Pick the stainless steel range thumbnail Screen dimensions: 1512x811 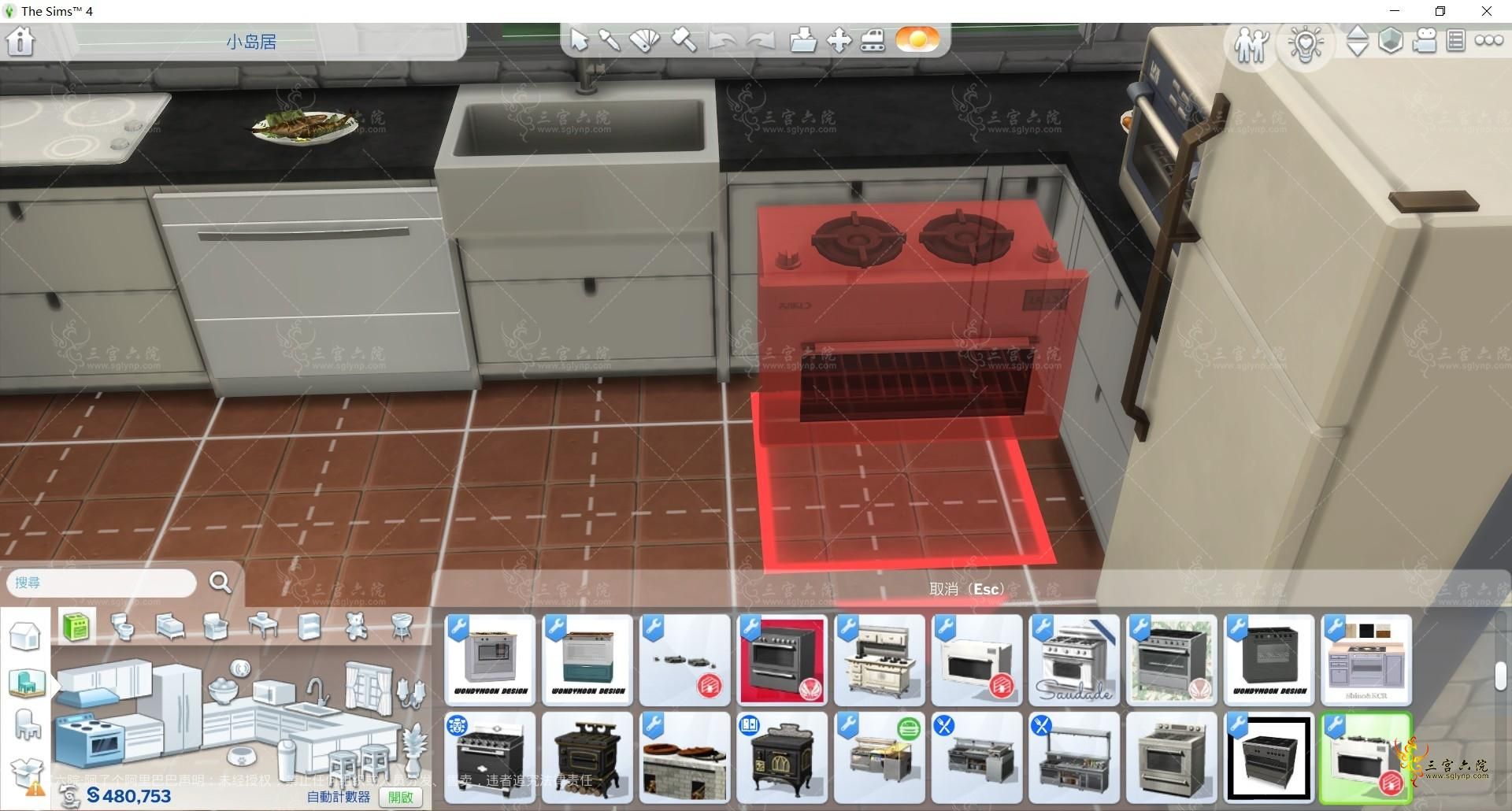(x=1172, y=757)
